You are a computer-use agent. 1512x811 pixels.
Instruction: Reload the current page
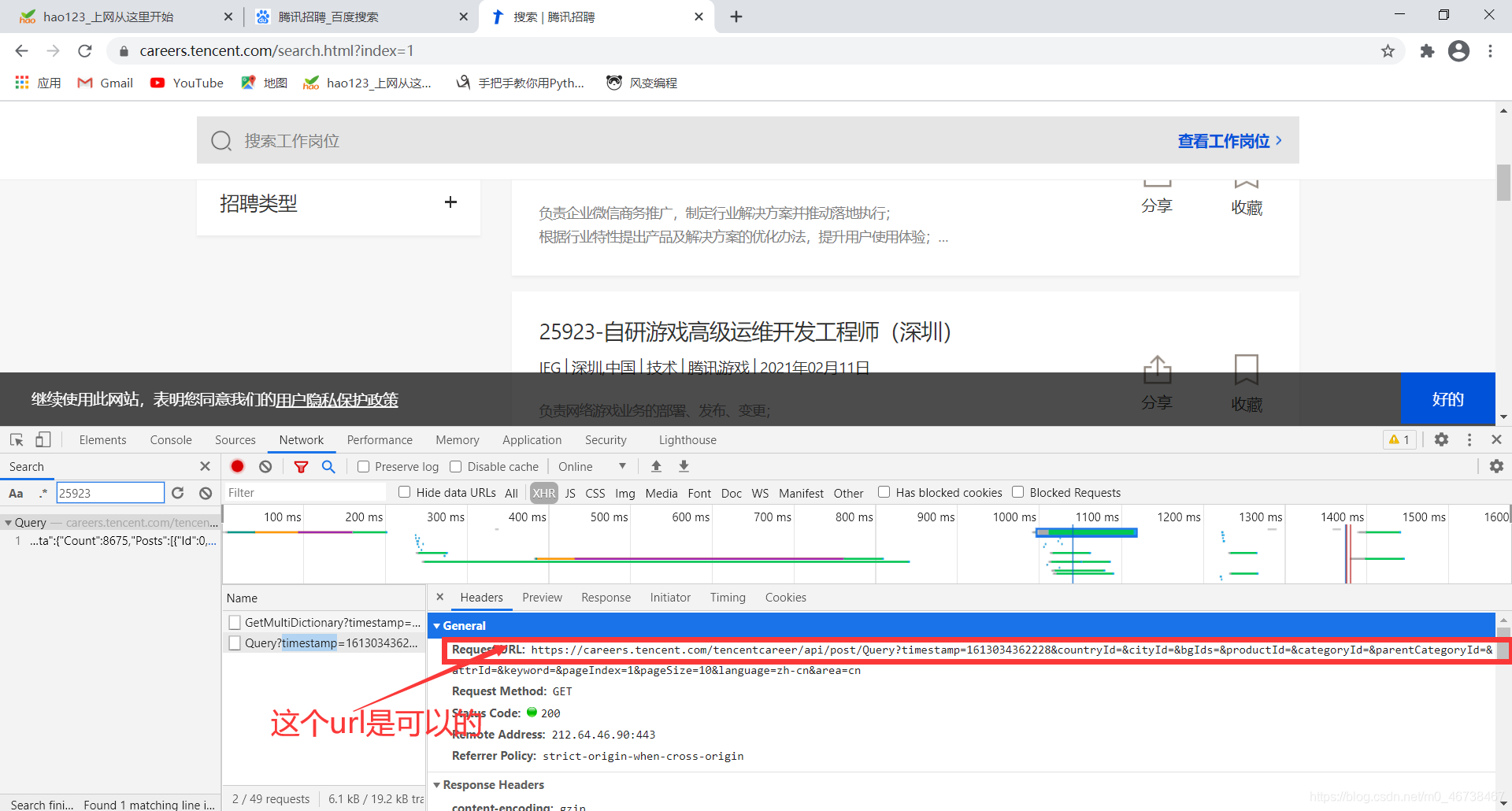click(x=85, y=51)
